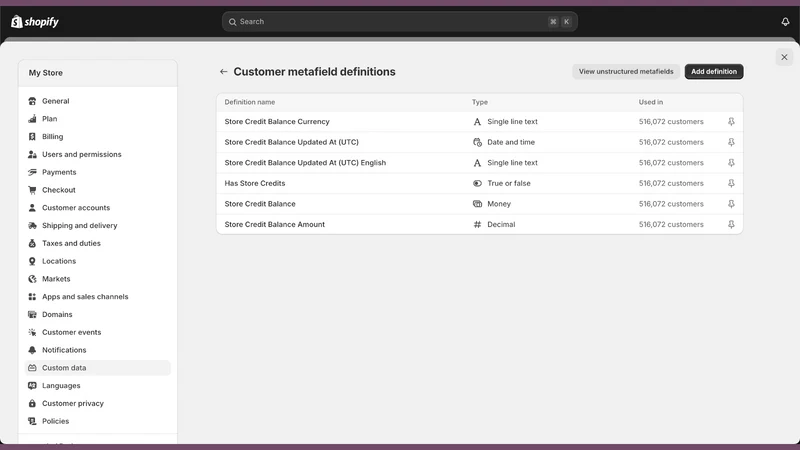800x450 pixels.
Task: Click the Shopify logo
Action: click(x=35, y=21)
